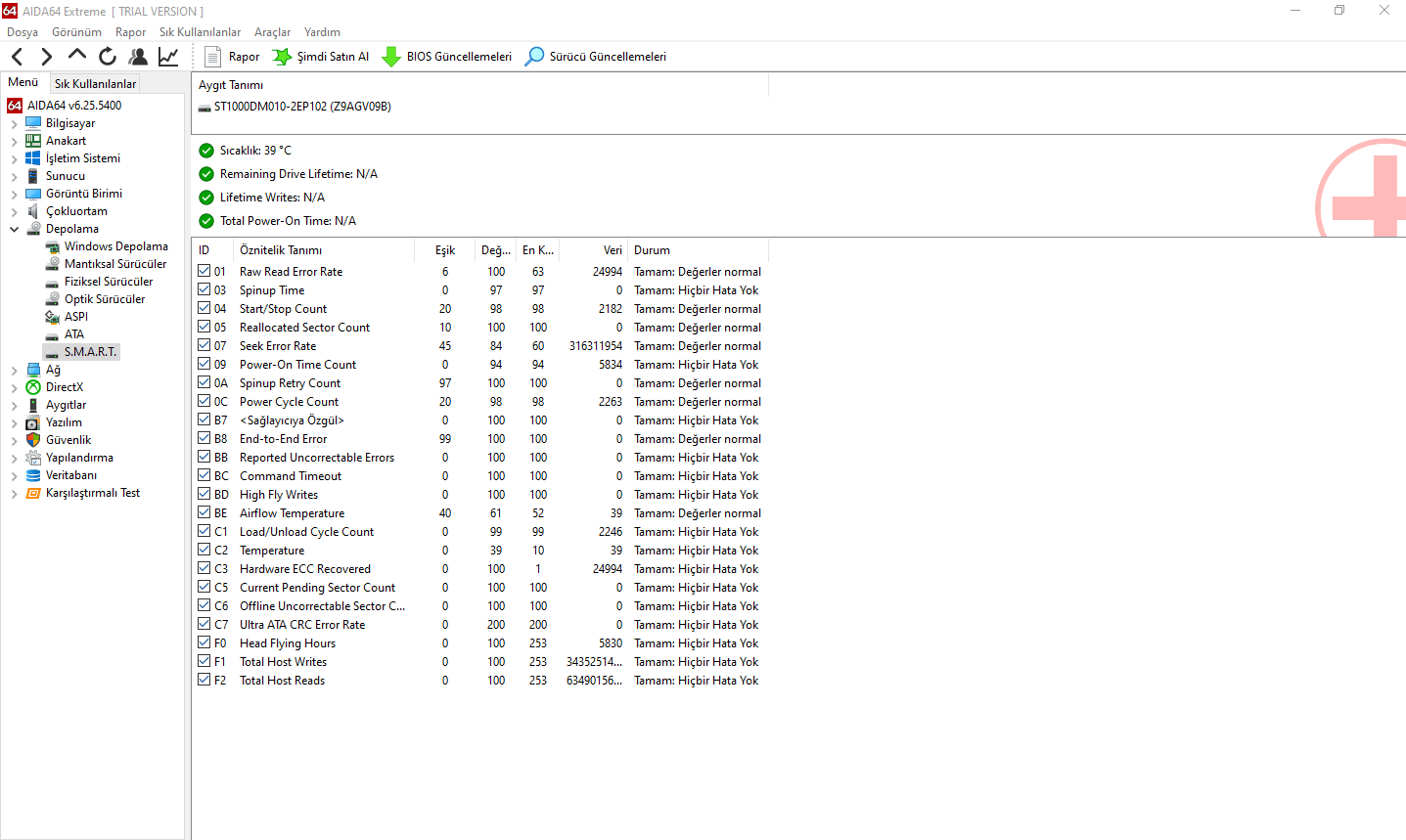Sort by the Öznitelik Tanımı column header
Image resolution: width=1406 pixels, height=840 pixels.
click(324, 250)
